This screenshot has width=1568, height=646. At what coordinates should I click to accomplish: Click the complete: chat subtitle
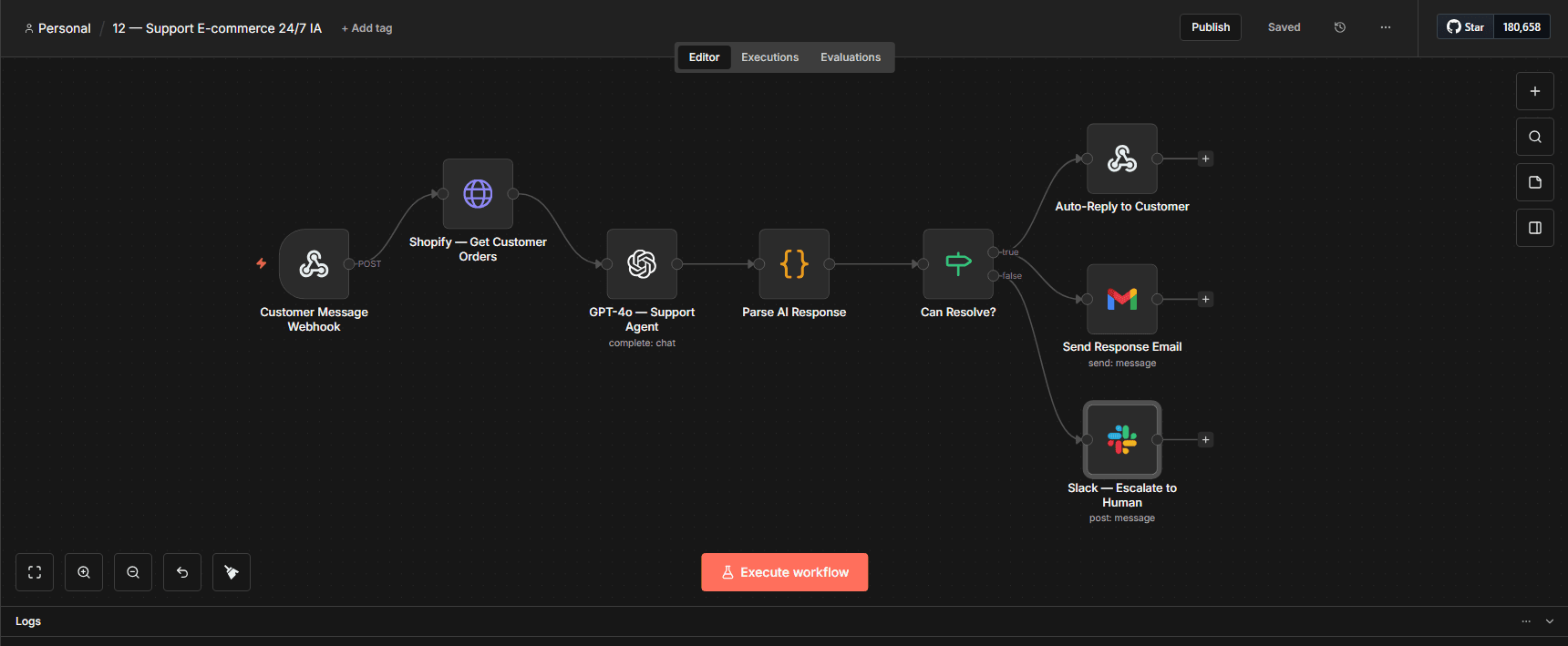click(x=642, y=344)
